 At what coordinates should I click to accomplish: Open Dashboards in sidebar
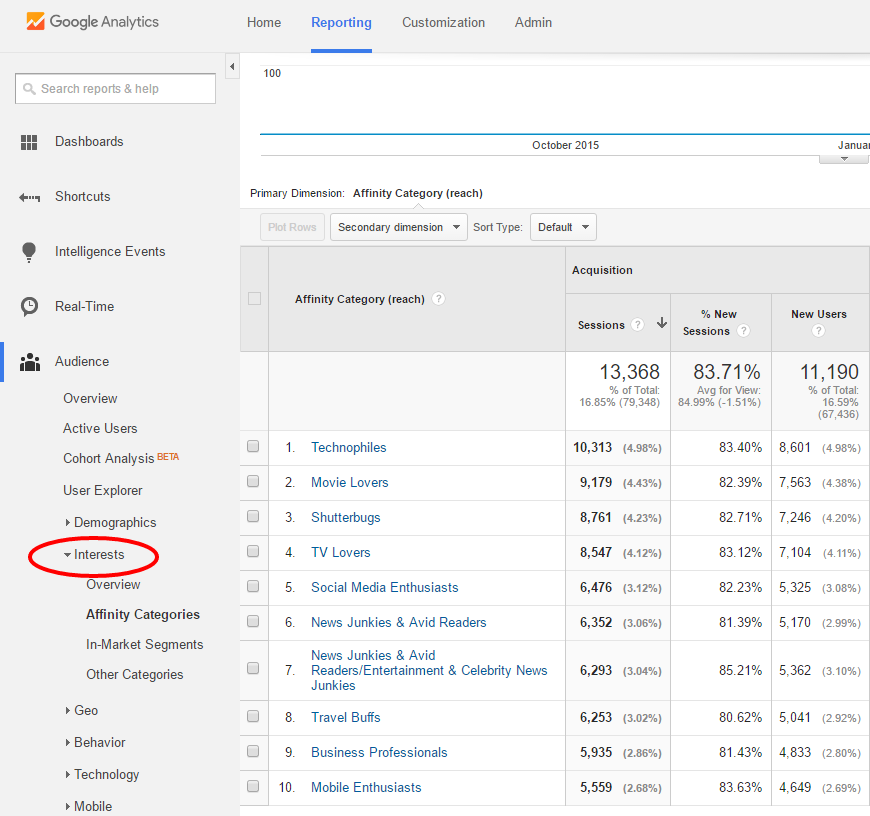point(89,142)
